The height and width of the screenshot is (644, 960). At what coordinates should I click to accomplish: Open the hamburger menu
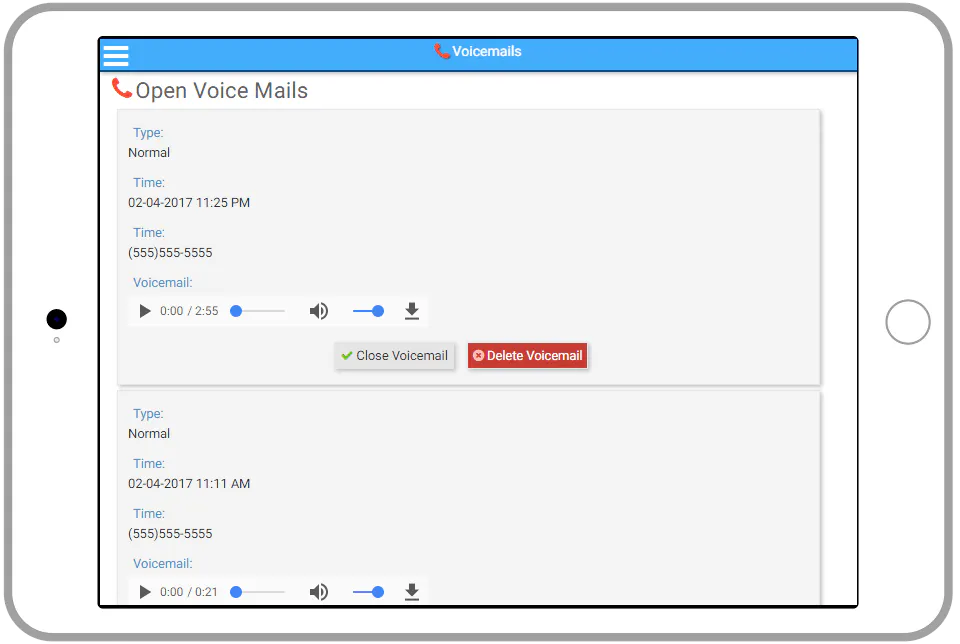pos(116,55)
